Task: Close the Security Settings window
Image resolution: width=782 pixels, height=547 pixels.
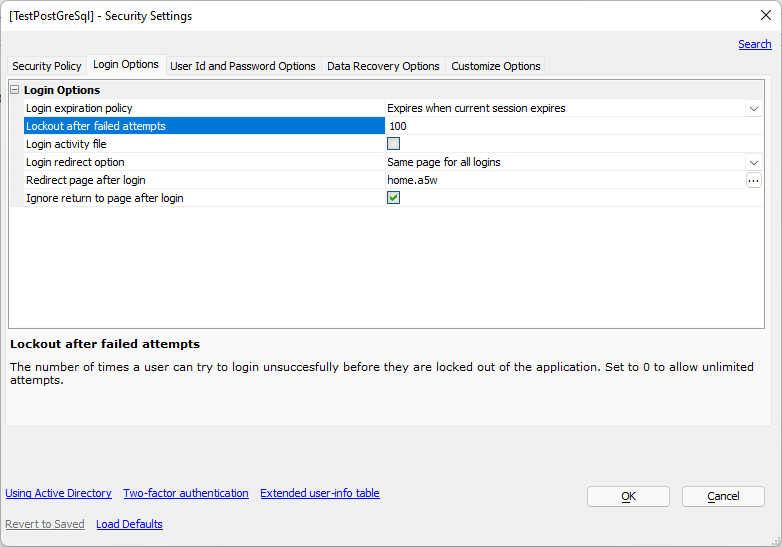Action: click(x=766, y=15)
